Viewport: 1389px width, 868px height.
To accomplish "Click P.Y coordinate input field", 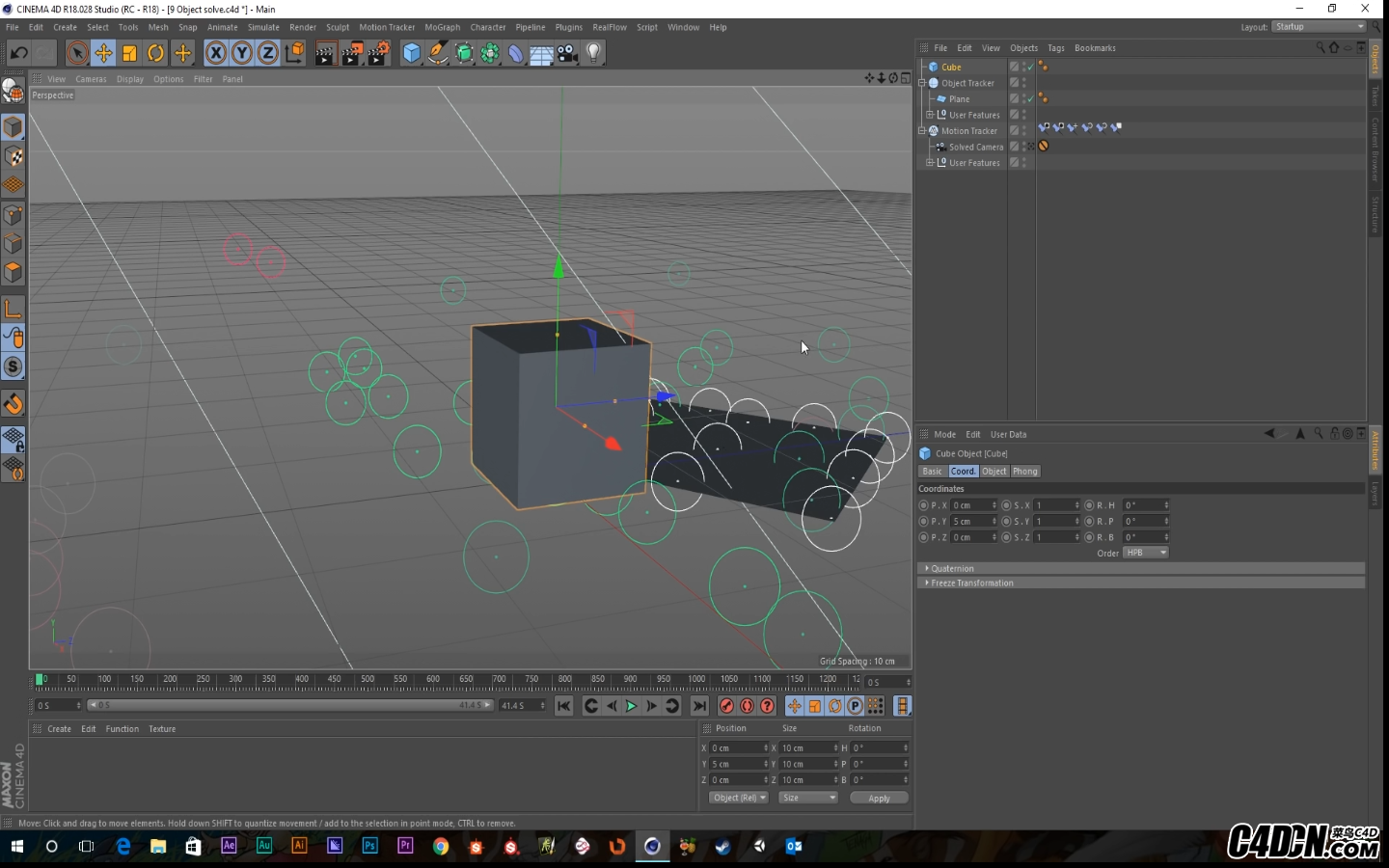I will tap(973, 521).
